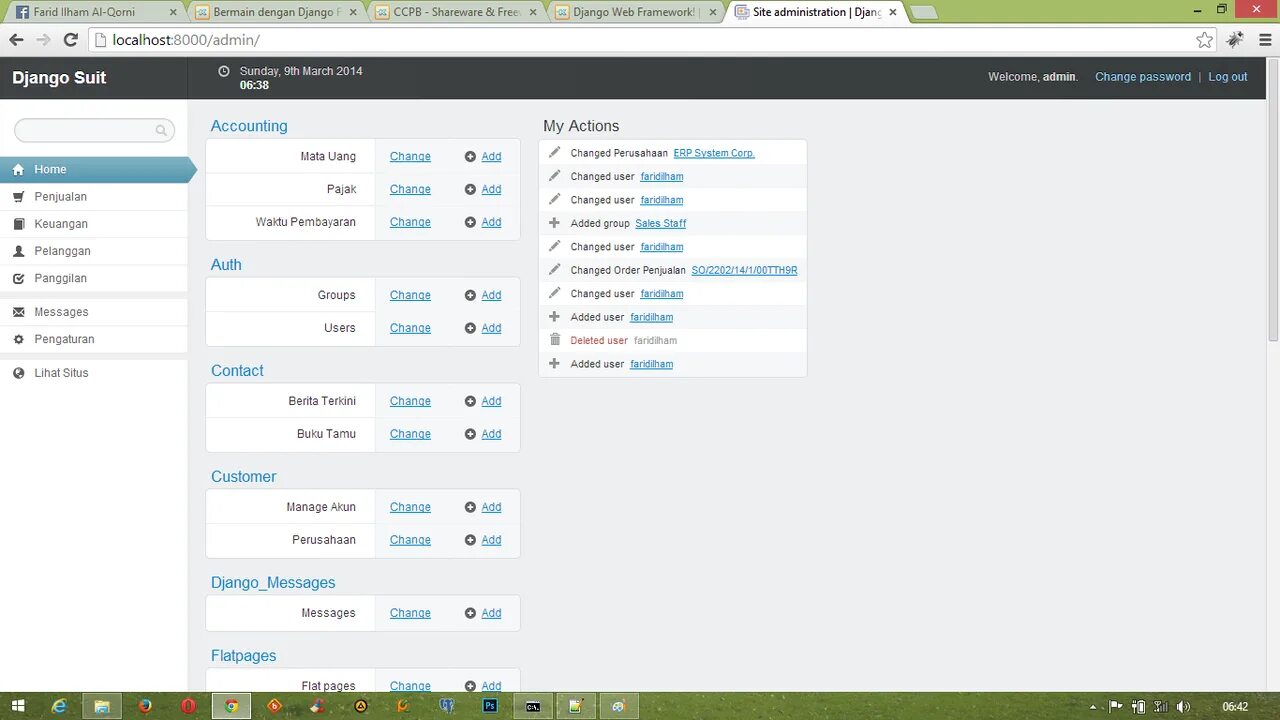Click the plus icon for Users
The height and width of the screenshot is (720, 1280).
pos(470,329)
